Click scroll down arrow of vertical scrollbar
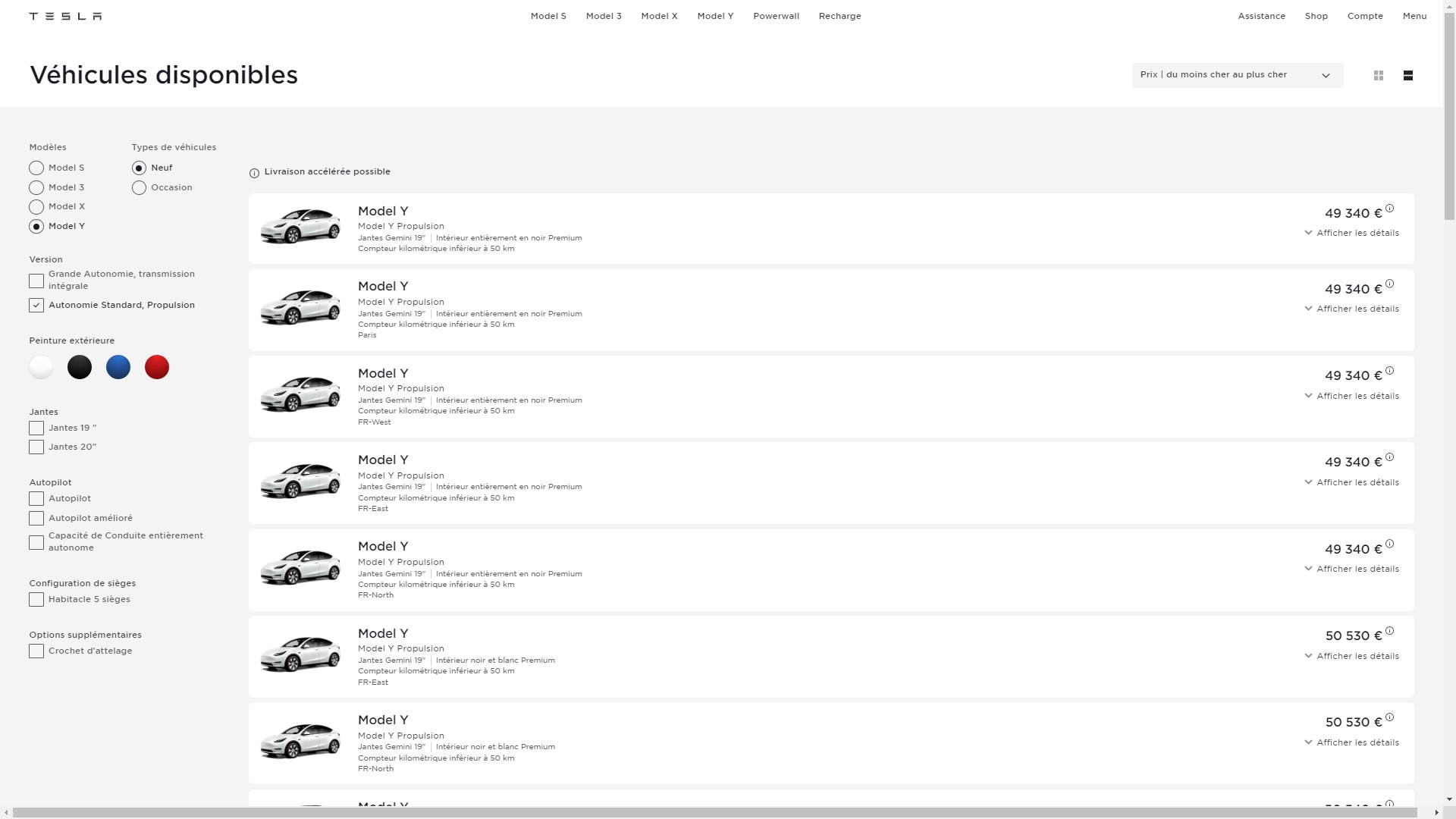Screen dimensions: 1456x819 [x=1449, y=799]
